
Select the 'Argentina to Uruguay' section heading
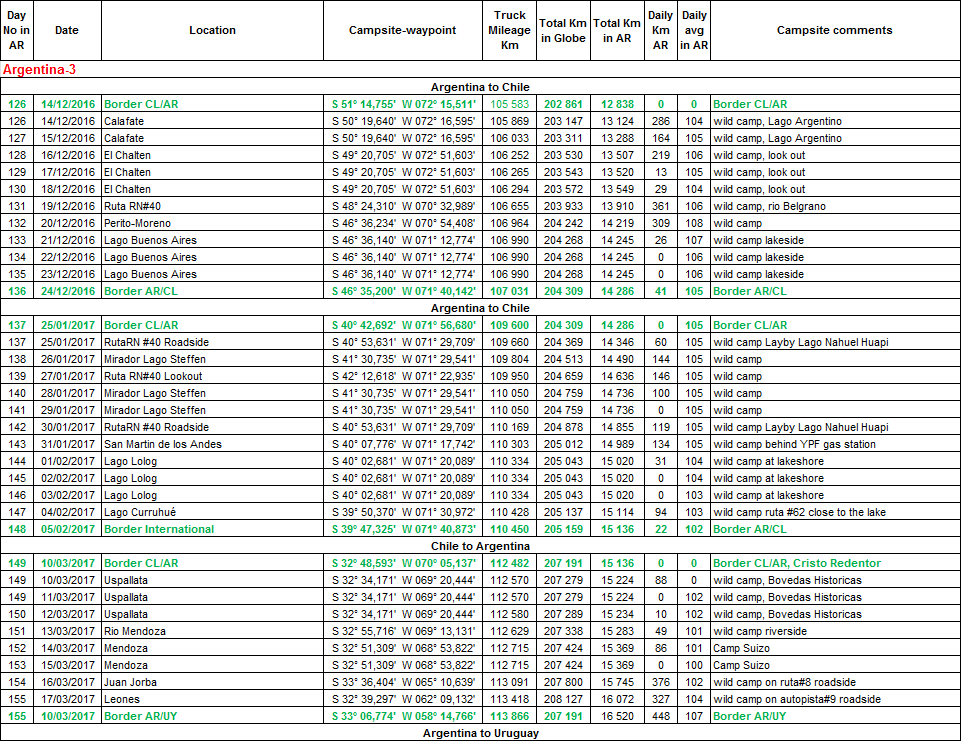click(x=480, y=733)
